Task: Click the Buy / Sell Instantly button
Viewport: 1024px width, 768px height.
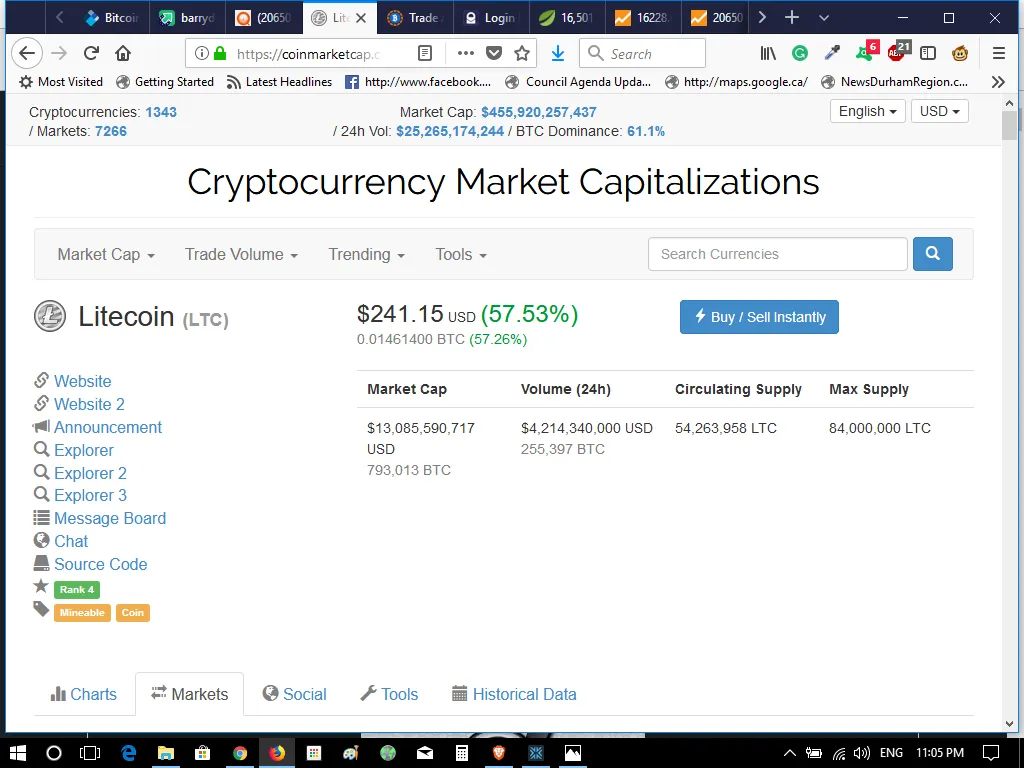Action: pyautogui.click(x=759, y=317)
